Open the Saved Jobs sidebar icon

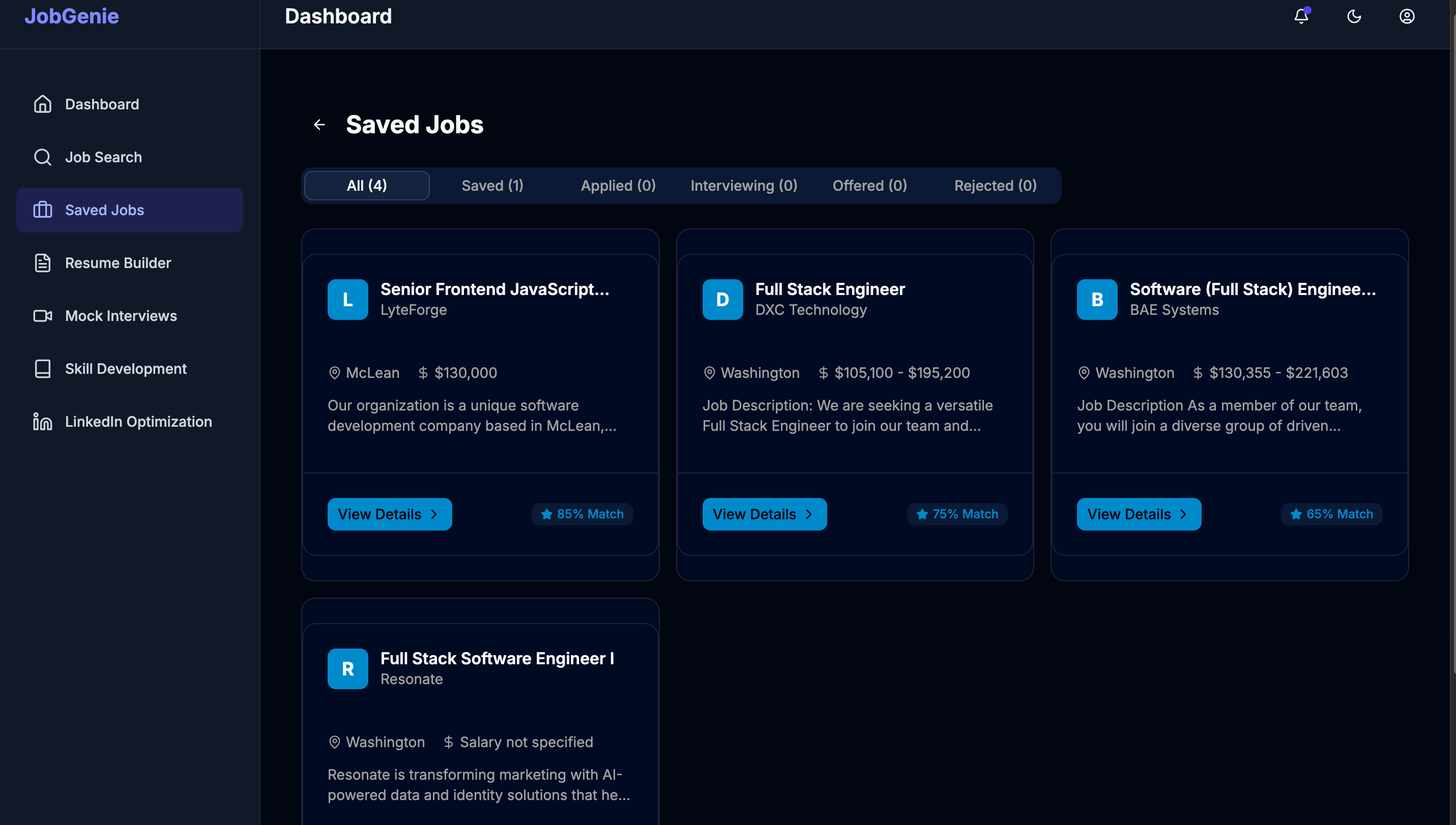click(43, 210)
